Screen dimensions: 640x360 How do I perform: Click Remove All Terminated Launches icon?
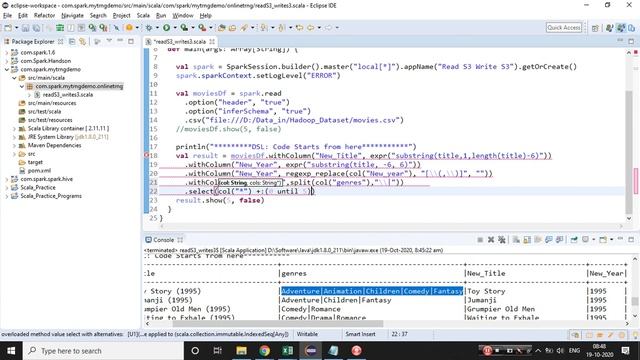(502, 240)
